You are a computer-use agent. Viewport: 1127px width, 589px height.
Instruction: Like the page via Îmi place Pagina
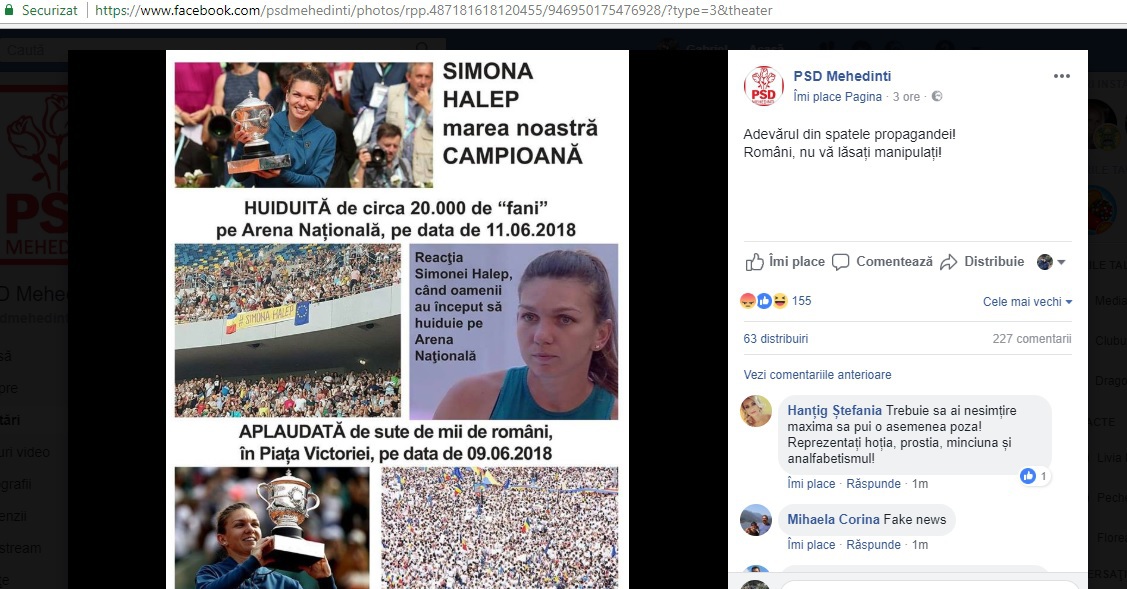pyautogui.click(x=837, y=96)
